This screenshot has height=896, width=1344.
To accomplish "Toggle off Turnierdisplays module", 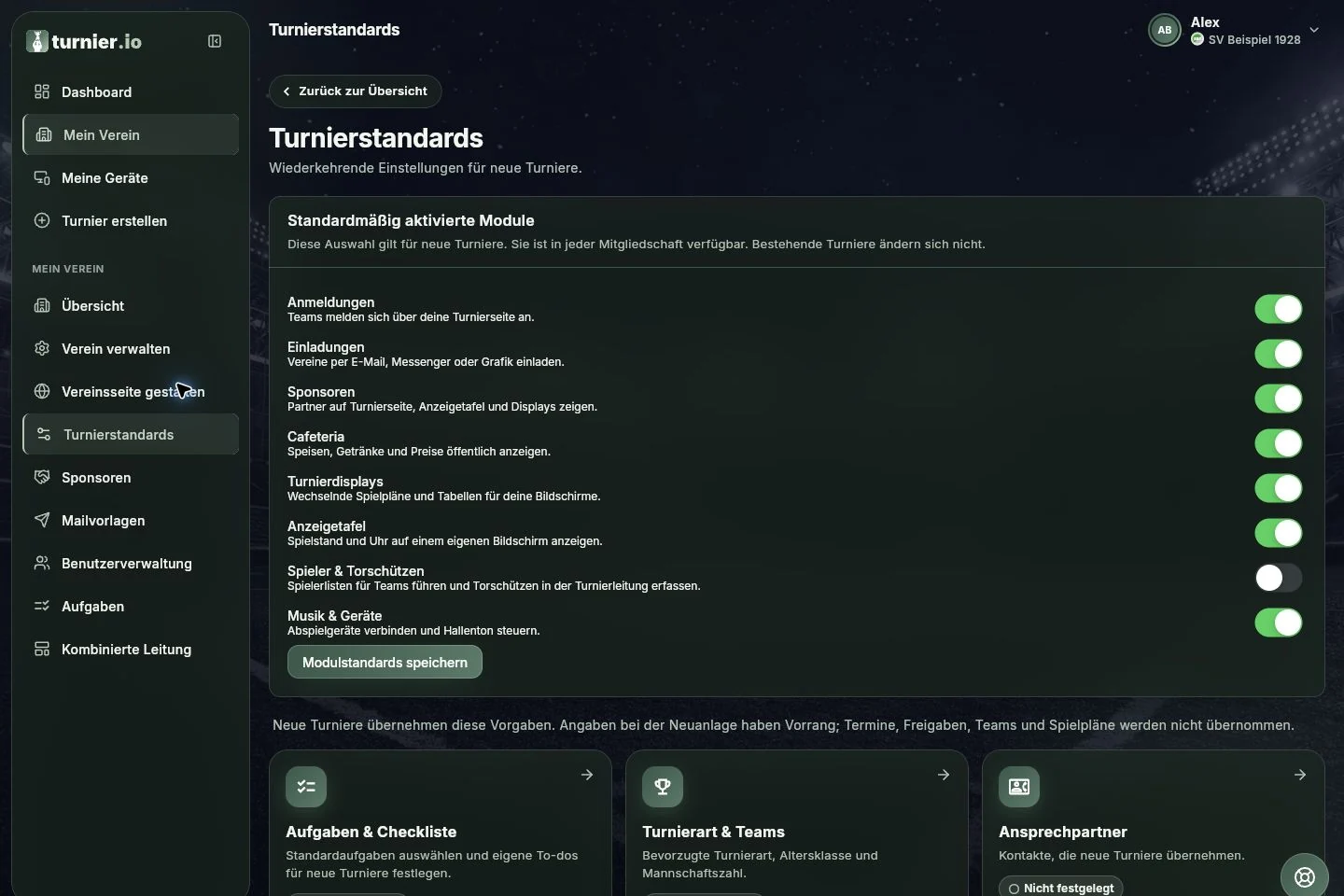I will tap(1278, 488).
